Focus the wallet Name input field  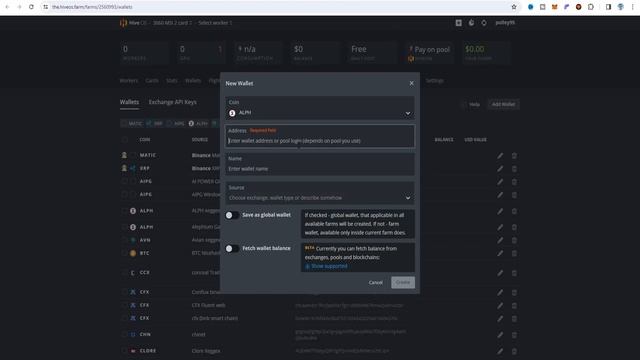(320, 164)
